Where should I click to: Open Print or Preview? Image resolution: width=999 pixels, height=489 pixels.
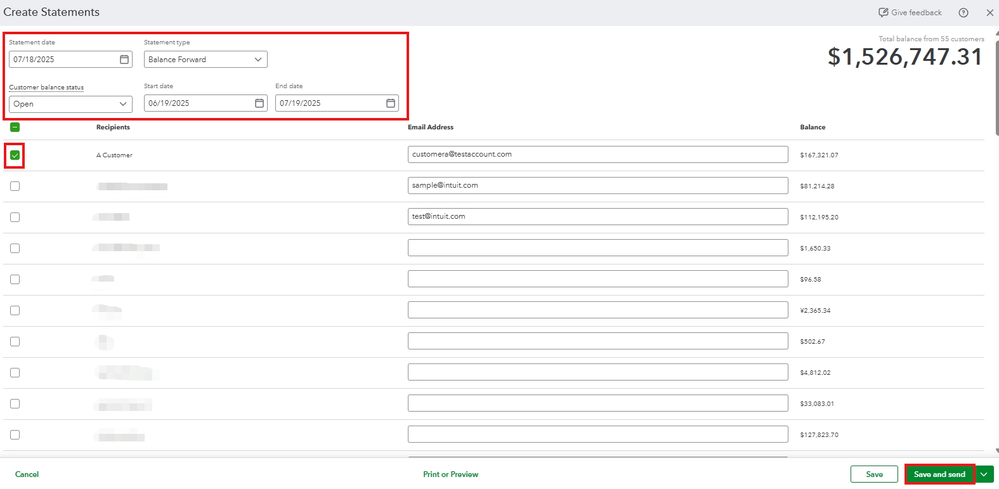(450, 474)
